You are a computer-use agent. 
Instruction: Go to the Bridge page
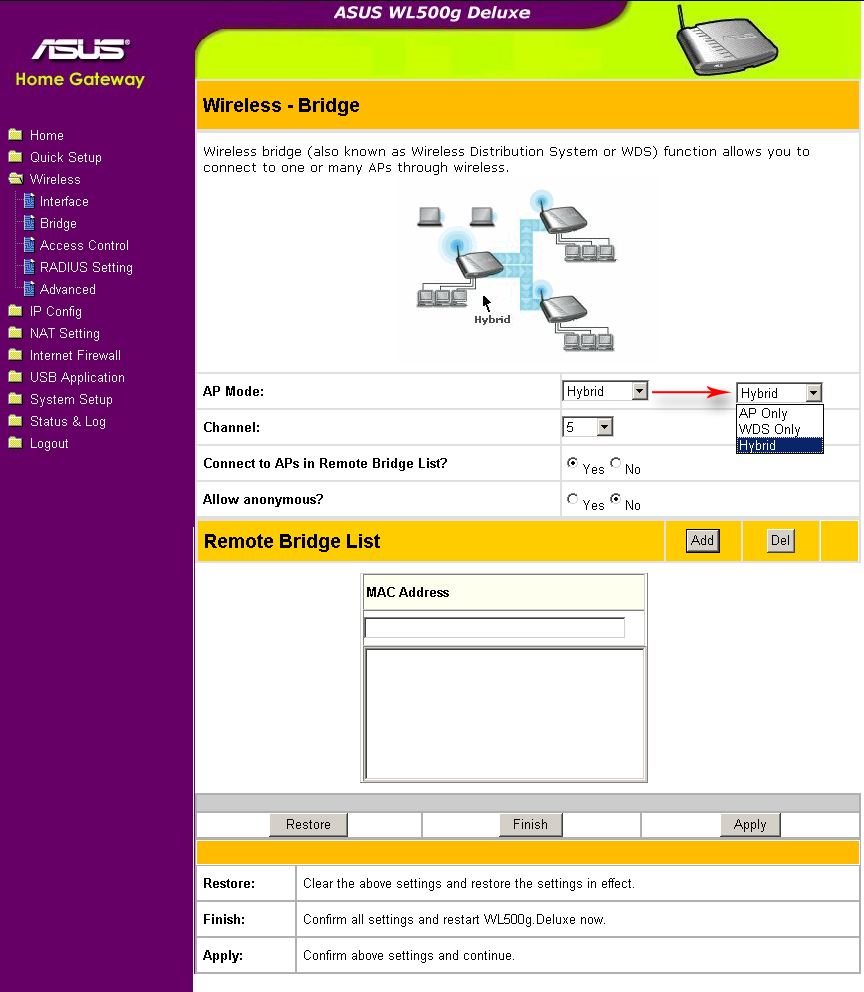click(58, 223)
